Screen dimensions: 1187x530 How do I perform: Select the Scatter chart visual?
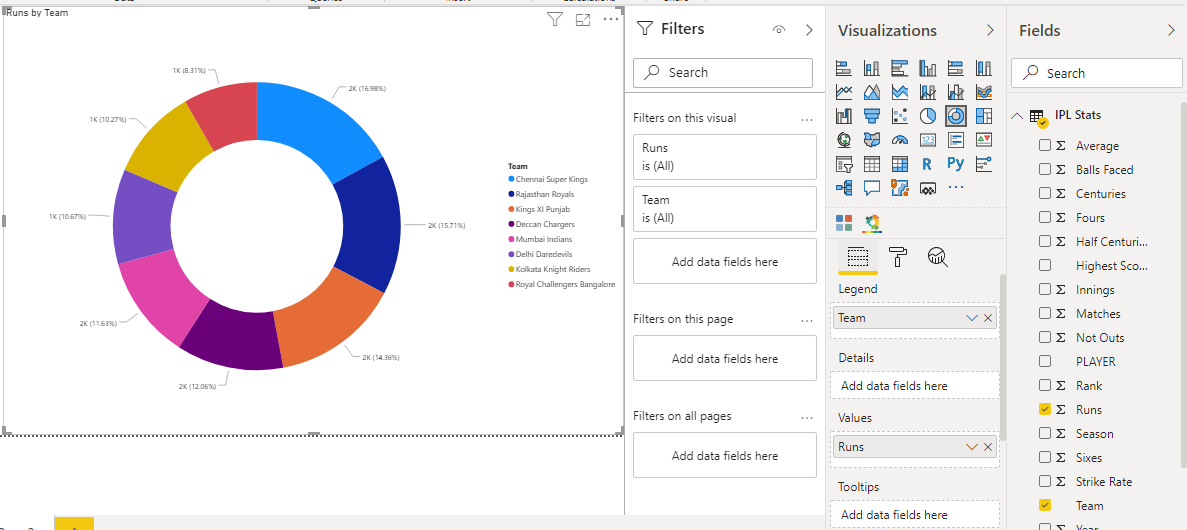tap(900, 116)
